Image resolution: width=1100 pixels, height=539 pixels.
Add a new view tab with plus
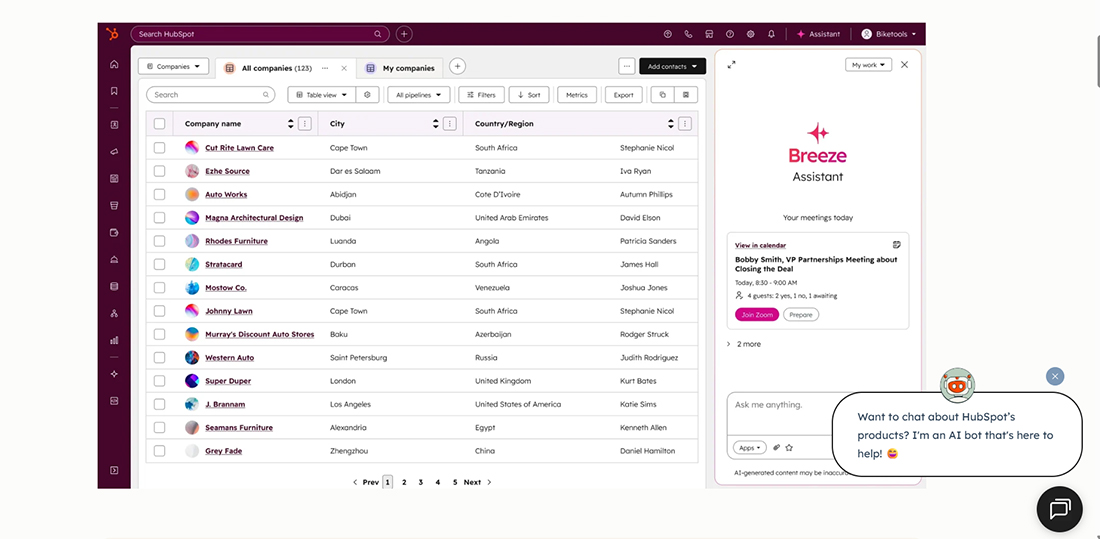coord(457,66)
